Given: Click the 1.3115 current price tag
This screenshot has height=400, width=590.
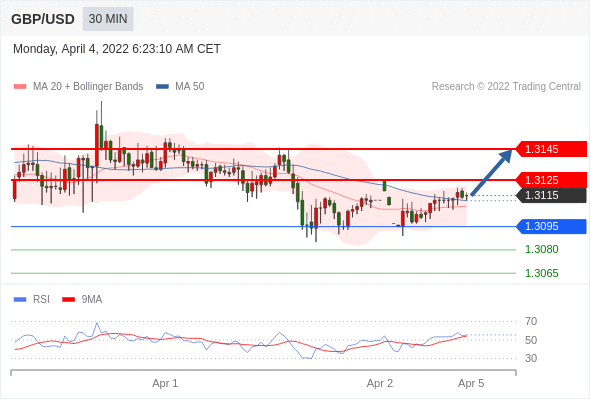Looking at the screenshot, I should (551, 195).
